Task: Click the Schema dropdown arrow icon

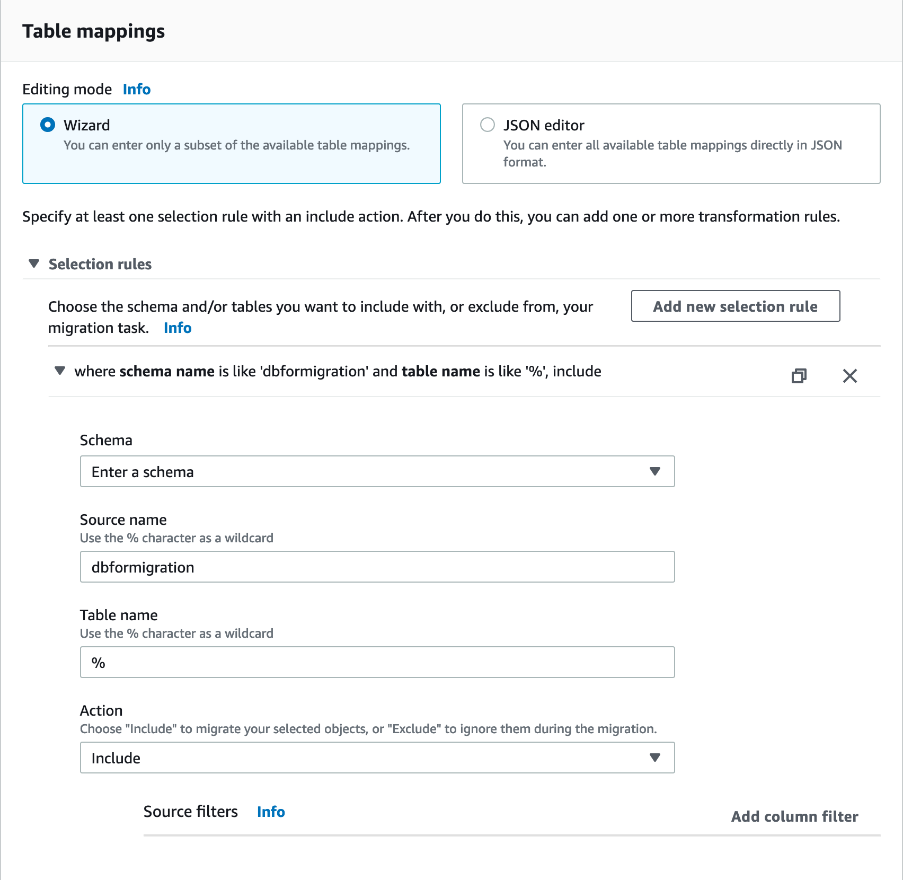Action: tap(655, 471)
